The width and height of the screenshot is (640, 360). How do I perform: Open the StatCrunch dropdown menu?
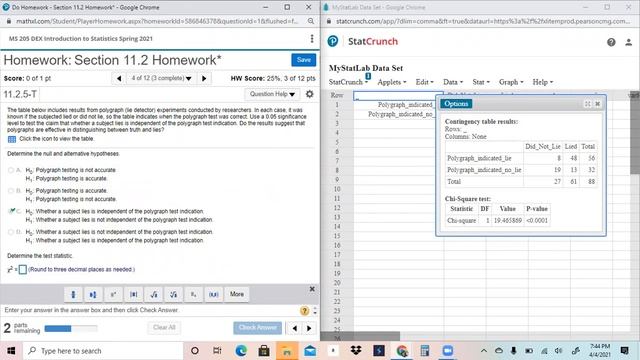tap(348, 82)
